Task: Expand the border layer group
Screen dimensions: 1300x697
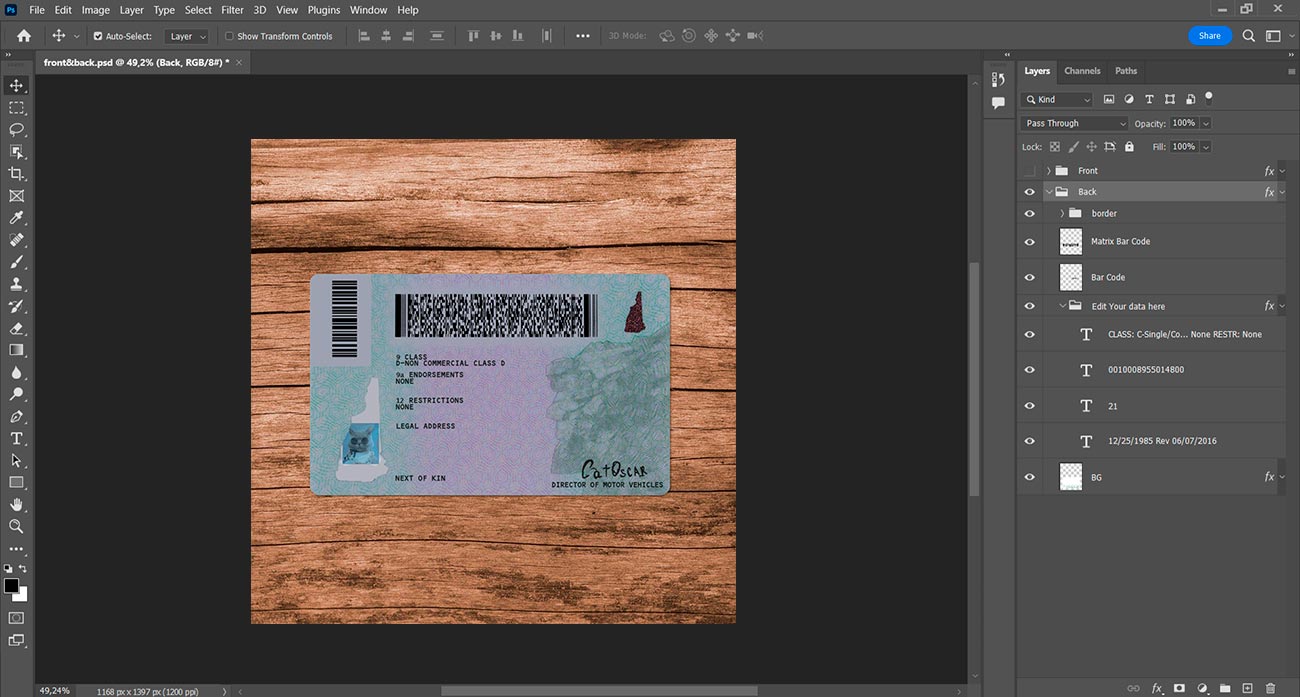Action: (x=1062, y=213)
